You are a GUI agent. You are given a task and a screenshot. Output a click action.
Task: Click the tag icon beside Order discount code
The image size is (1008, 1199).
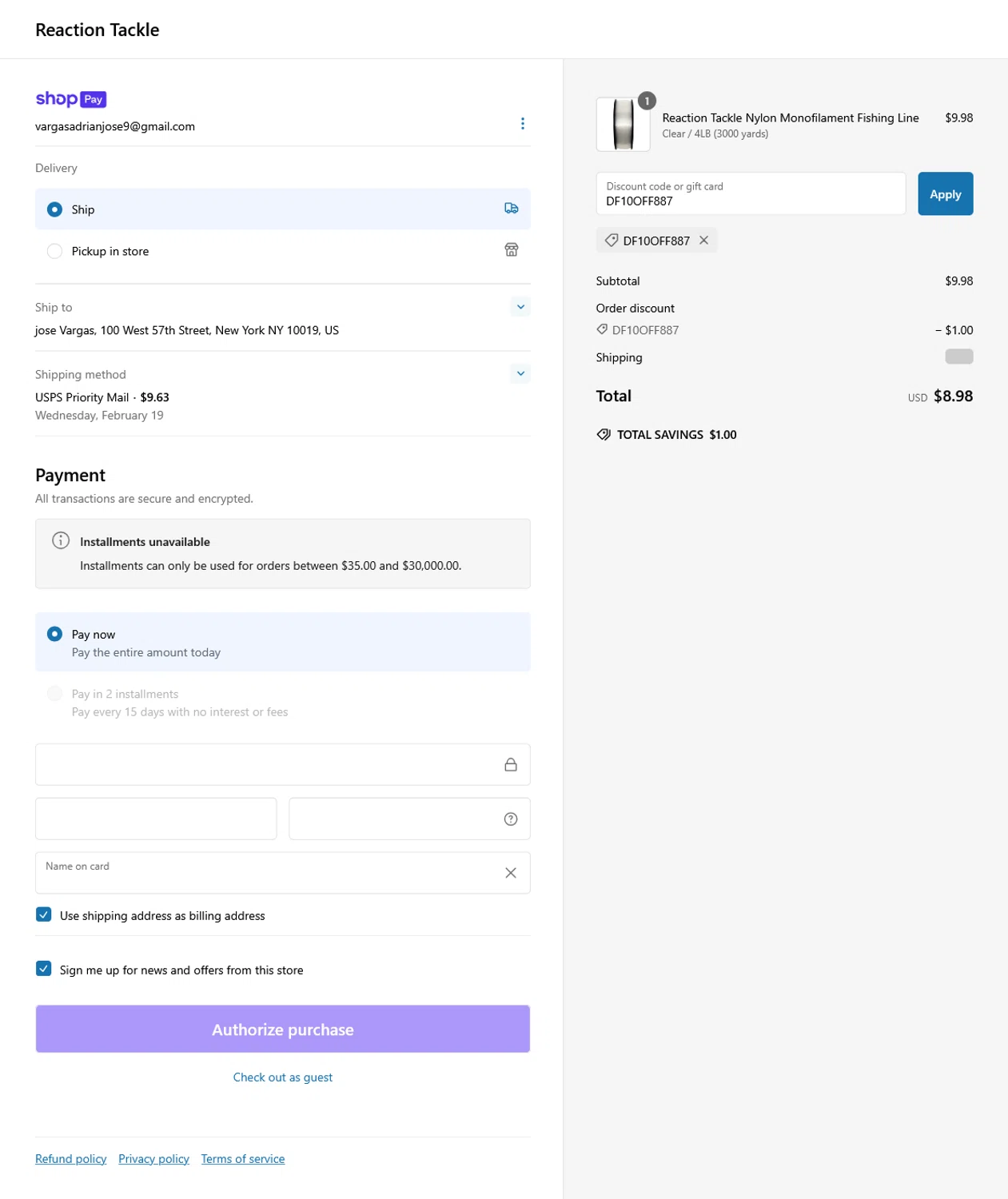point(602,329)
